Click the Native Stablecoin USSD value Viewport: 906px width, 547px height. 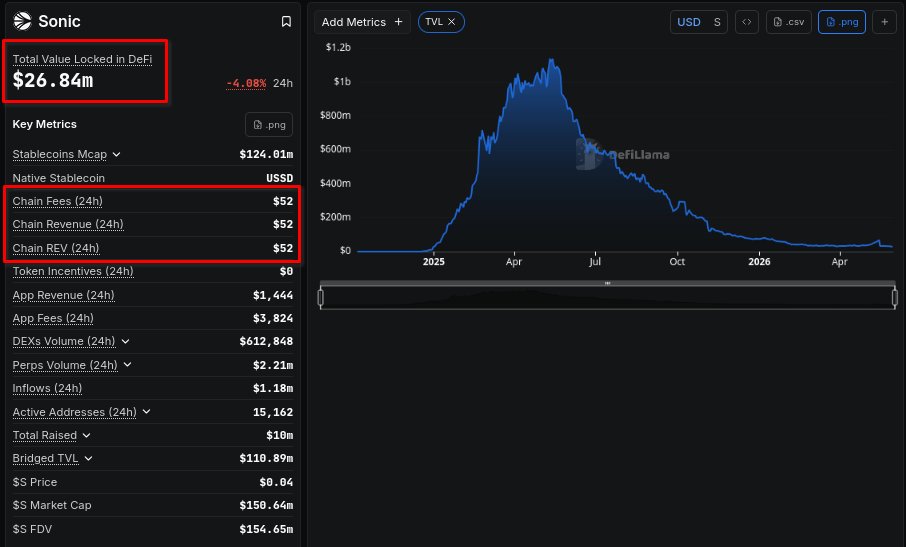[279, 178]
